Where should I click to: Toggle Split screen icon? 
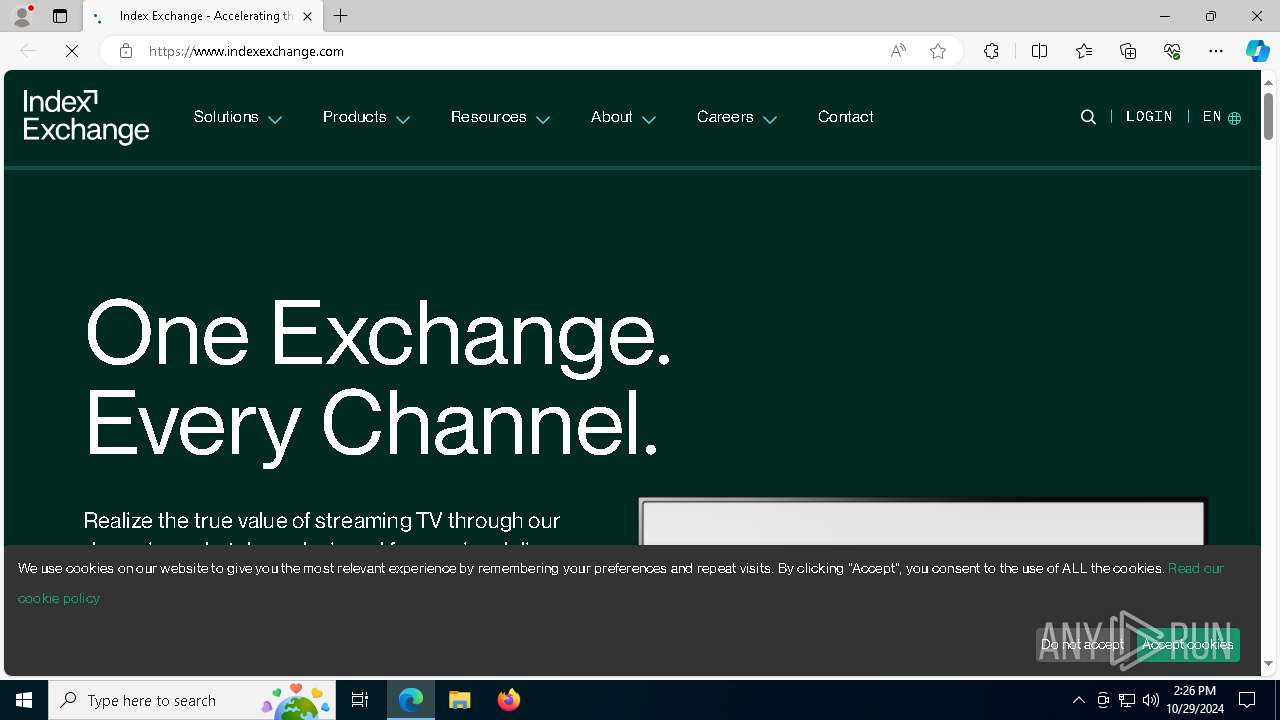(x=1039, y=51)
